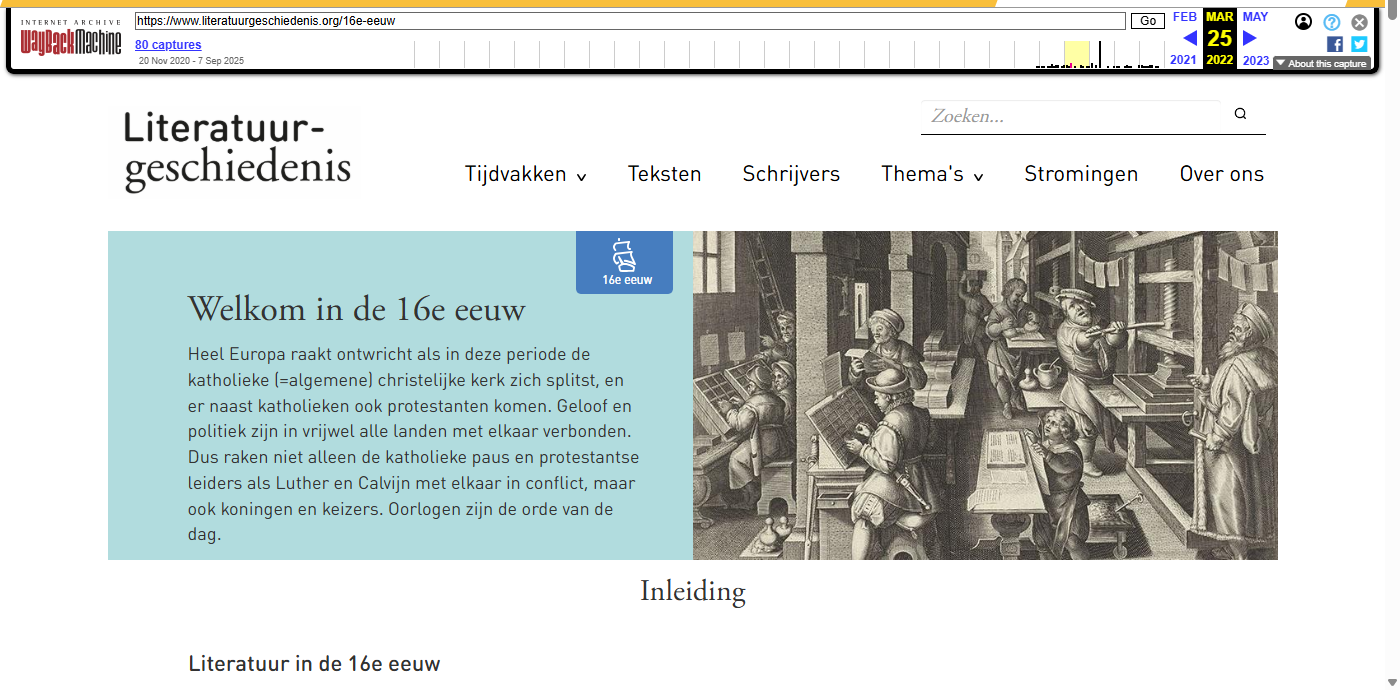Screen dimensions: 1400x690
Task: Open Wayback help question mark icon
Action: click(x=1331, y=22)
